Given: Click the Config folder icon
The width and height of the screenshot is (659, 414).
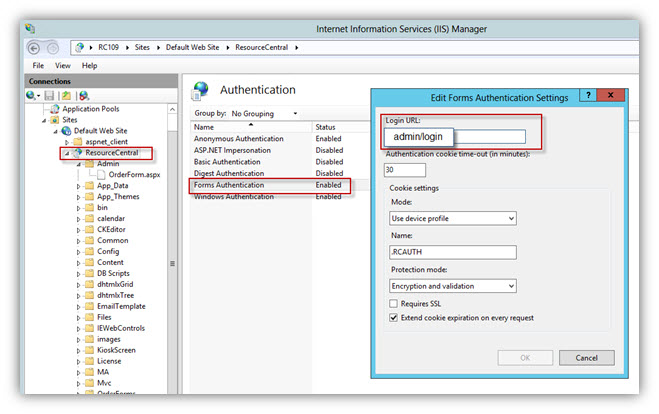Looking at the screenshot, I should (90, 251).
